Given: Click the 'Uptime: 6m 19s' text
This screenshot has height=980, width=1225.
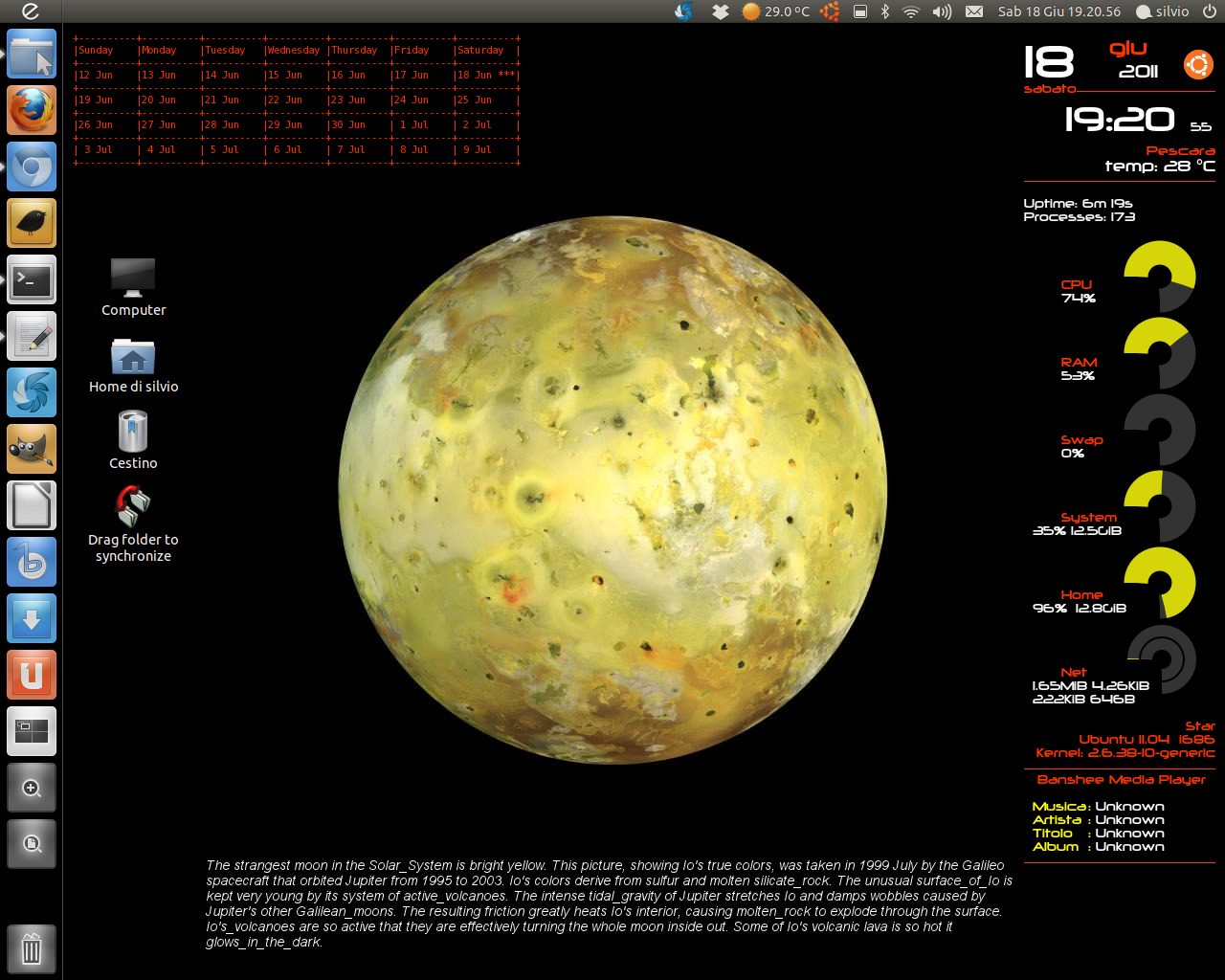Looking at the screenshot, I should [x=1078, y=203].
